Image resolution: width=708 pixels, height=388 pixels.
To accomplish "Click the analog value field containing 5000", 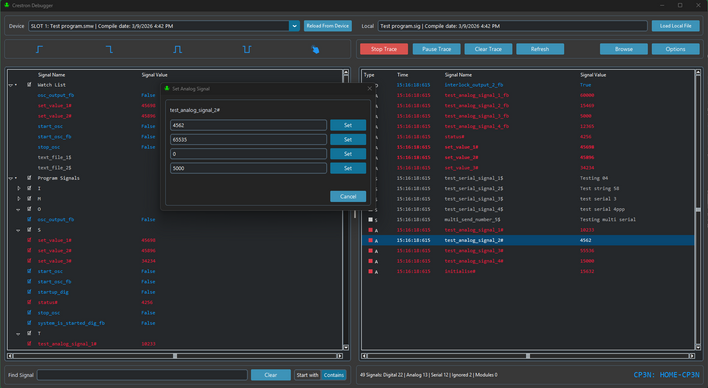I will tap(248, 168).
